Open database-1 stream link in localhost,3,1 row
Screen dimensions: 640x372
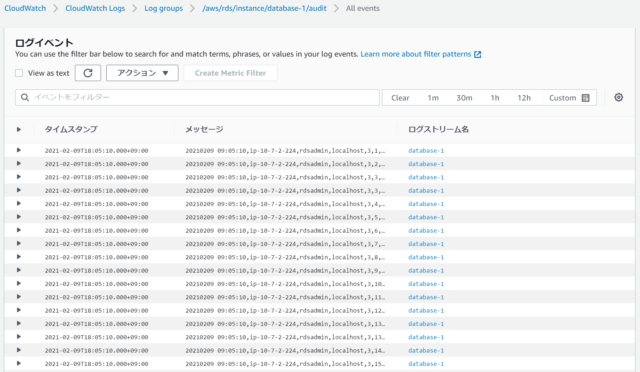pos(426,151)
